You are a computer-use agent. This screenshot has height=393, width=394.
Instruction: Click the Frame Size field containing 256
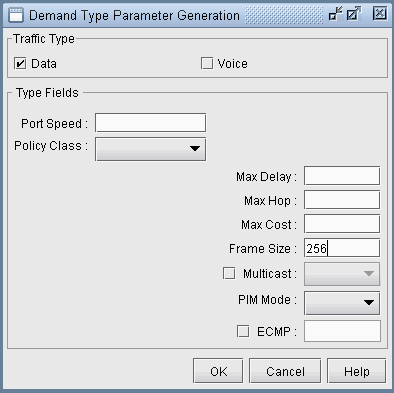tap(342, 248)
